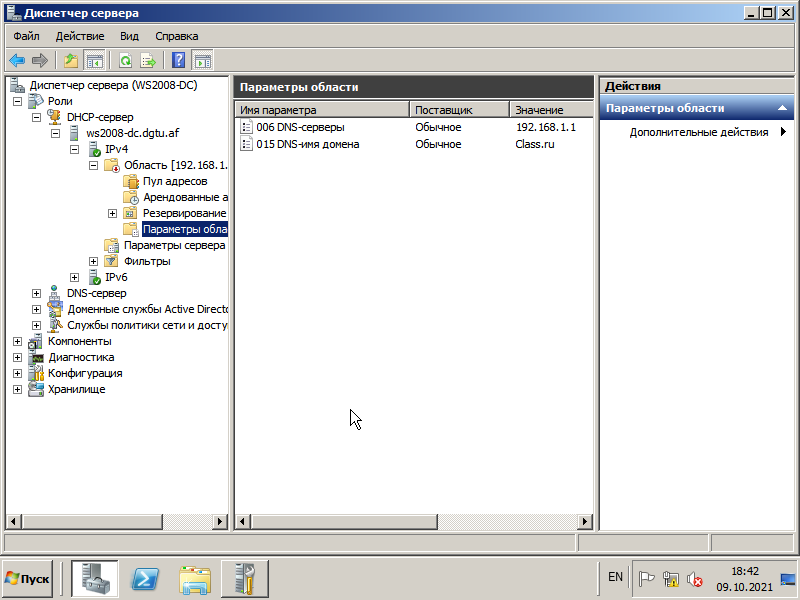Image resolution: width=800 pixels, height=600 pixels.
Task: Sort by the Имя параметра column header
Action: 322,110
